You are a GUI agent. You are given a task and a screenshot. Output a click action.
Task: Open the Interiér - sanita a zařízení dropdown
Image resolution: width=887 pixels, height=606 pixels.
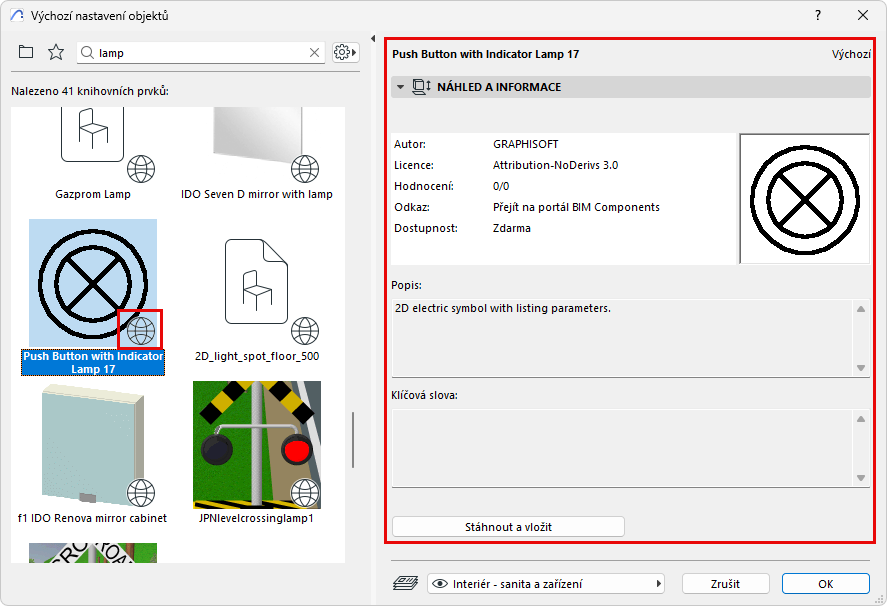click(x=545, y=583)
